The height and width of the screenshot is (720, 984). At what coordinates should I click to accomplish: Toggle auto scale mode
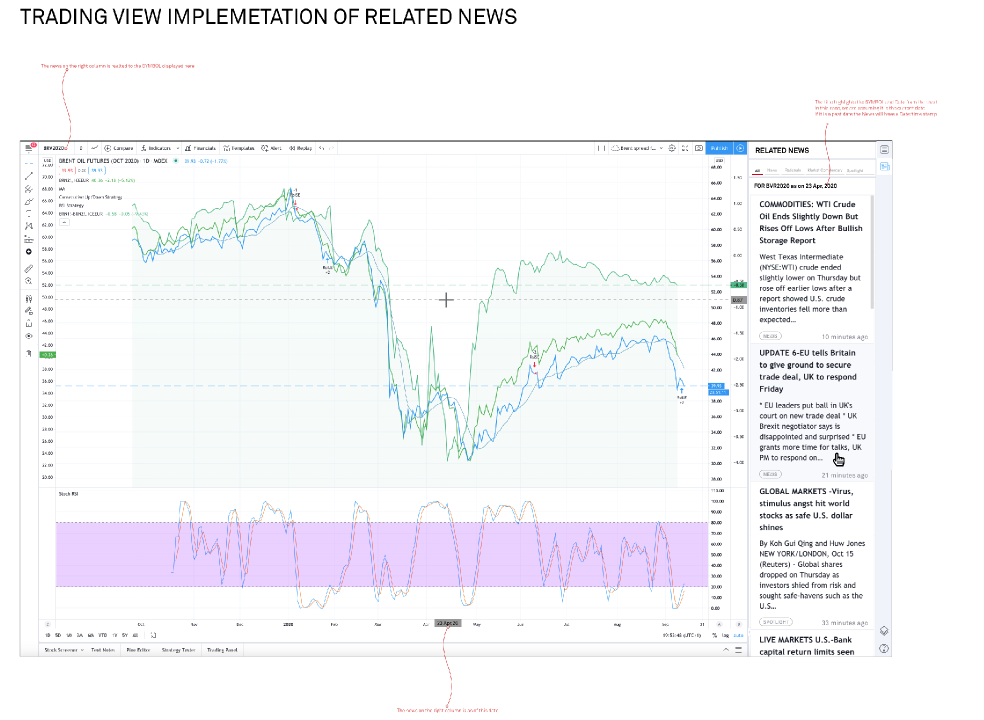(x=739, y=635)
